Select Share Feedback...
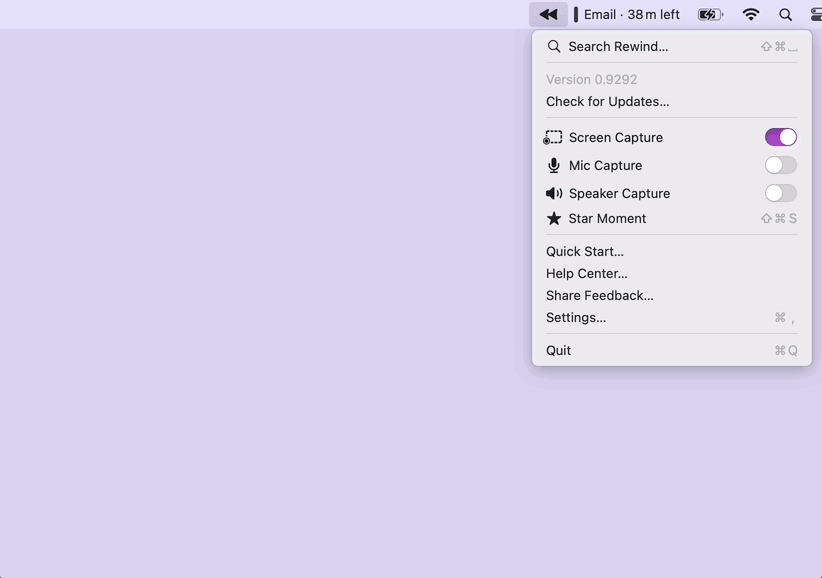Screen dimensions: 822x578 coord(599,296)
